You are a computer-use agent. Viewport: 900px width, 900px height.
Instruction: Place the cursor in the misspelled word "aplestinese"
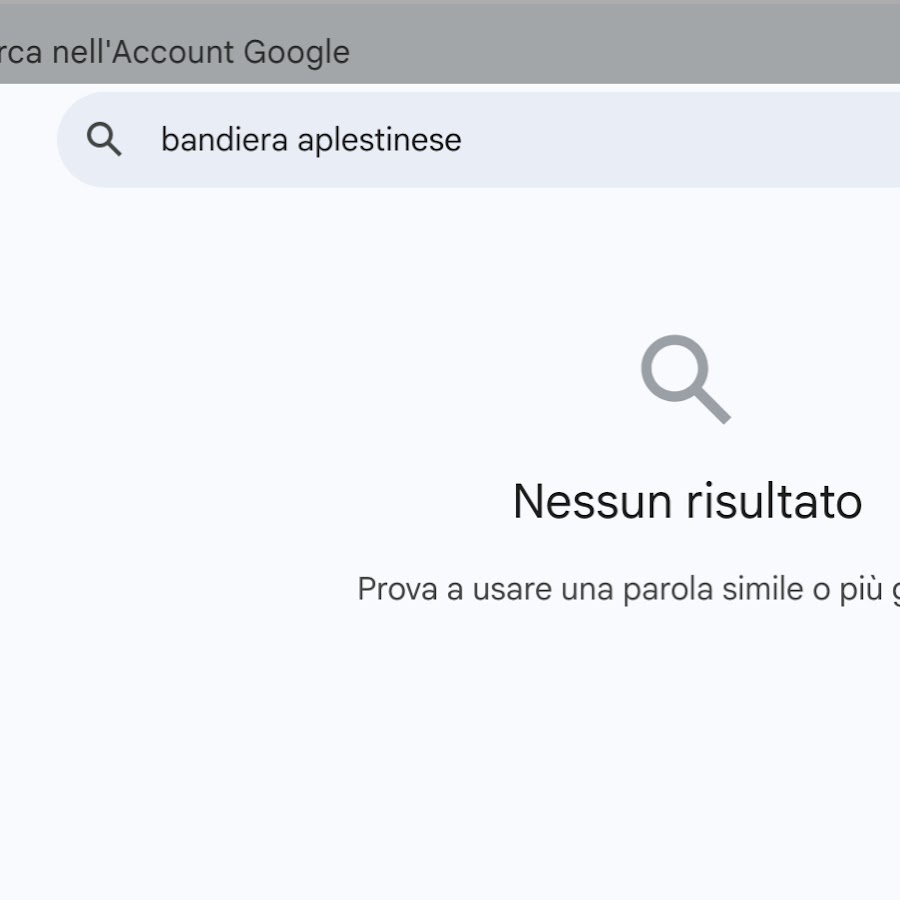pyautogui.click(x=379, y=141)
